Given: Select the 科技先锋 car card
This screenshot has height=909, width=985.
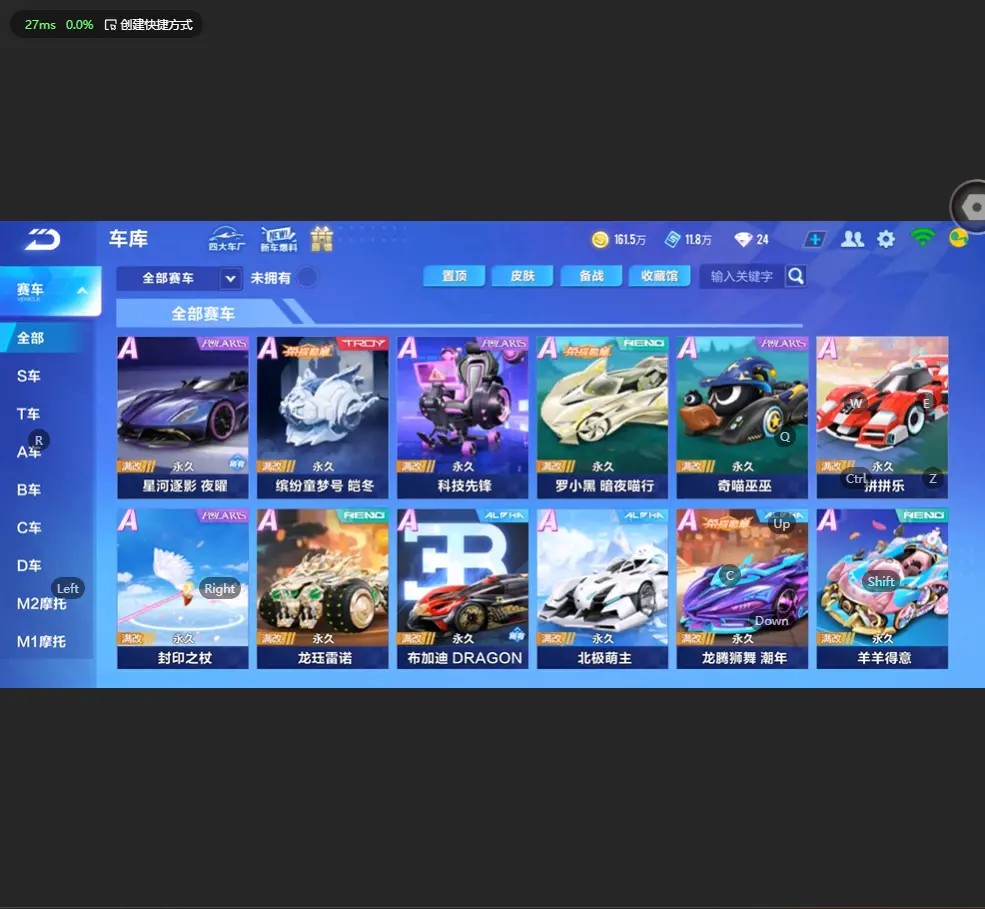Looking at the screenshot, I should click(x=462, y=418).
